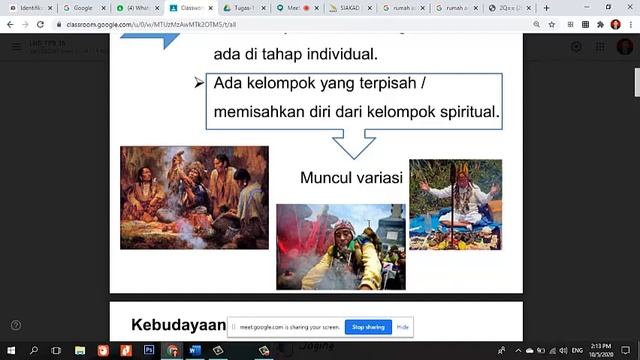The height and width of the screenshot is (360, 640).
Task: Open the Chrome three-dot menu
Action: pos(631,24)
